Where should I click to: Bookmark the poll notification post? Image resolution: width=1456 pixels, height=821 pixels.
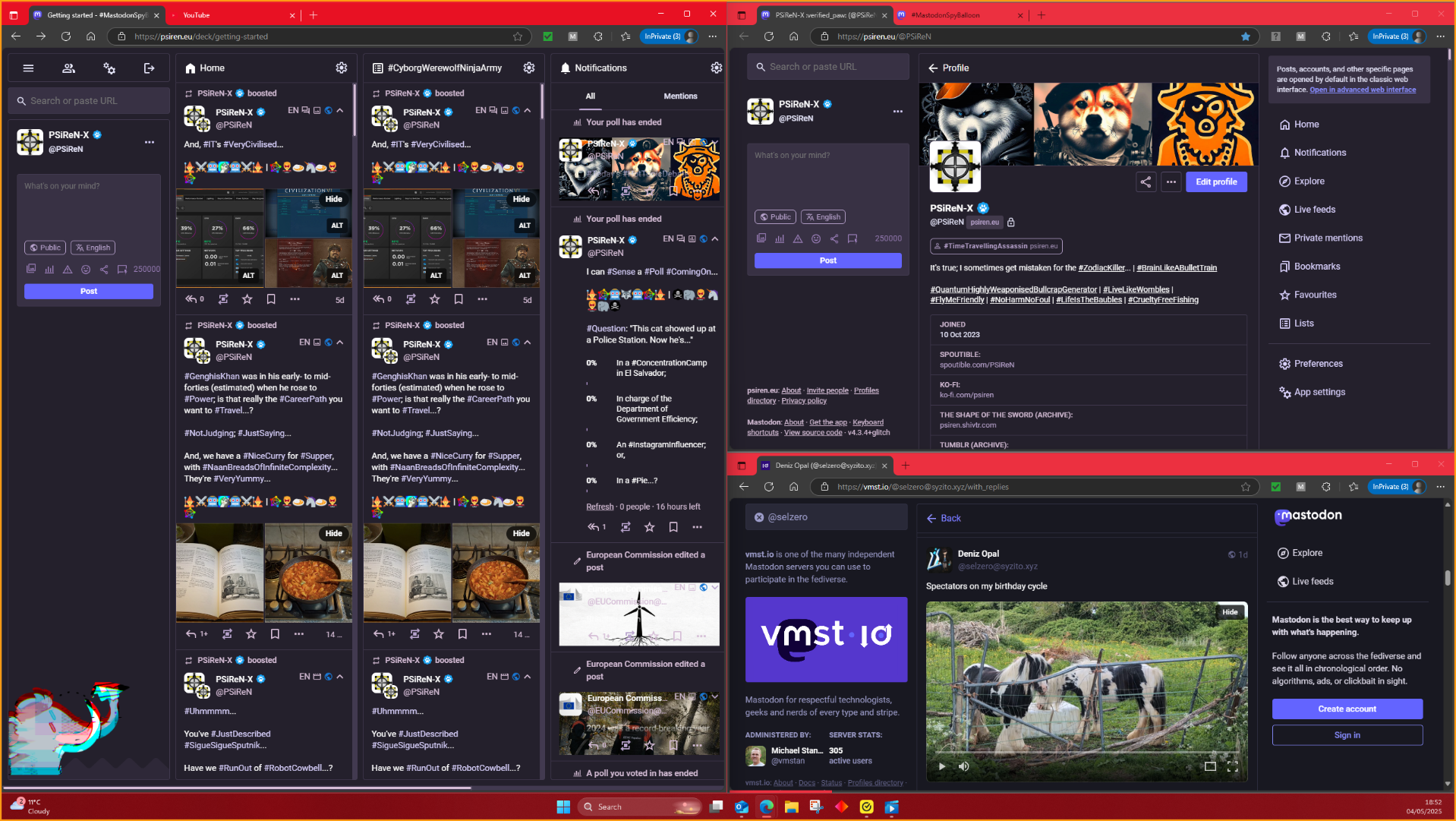(673, 527)
